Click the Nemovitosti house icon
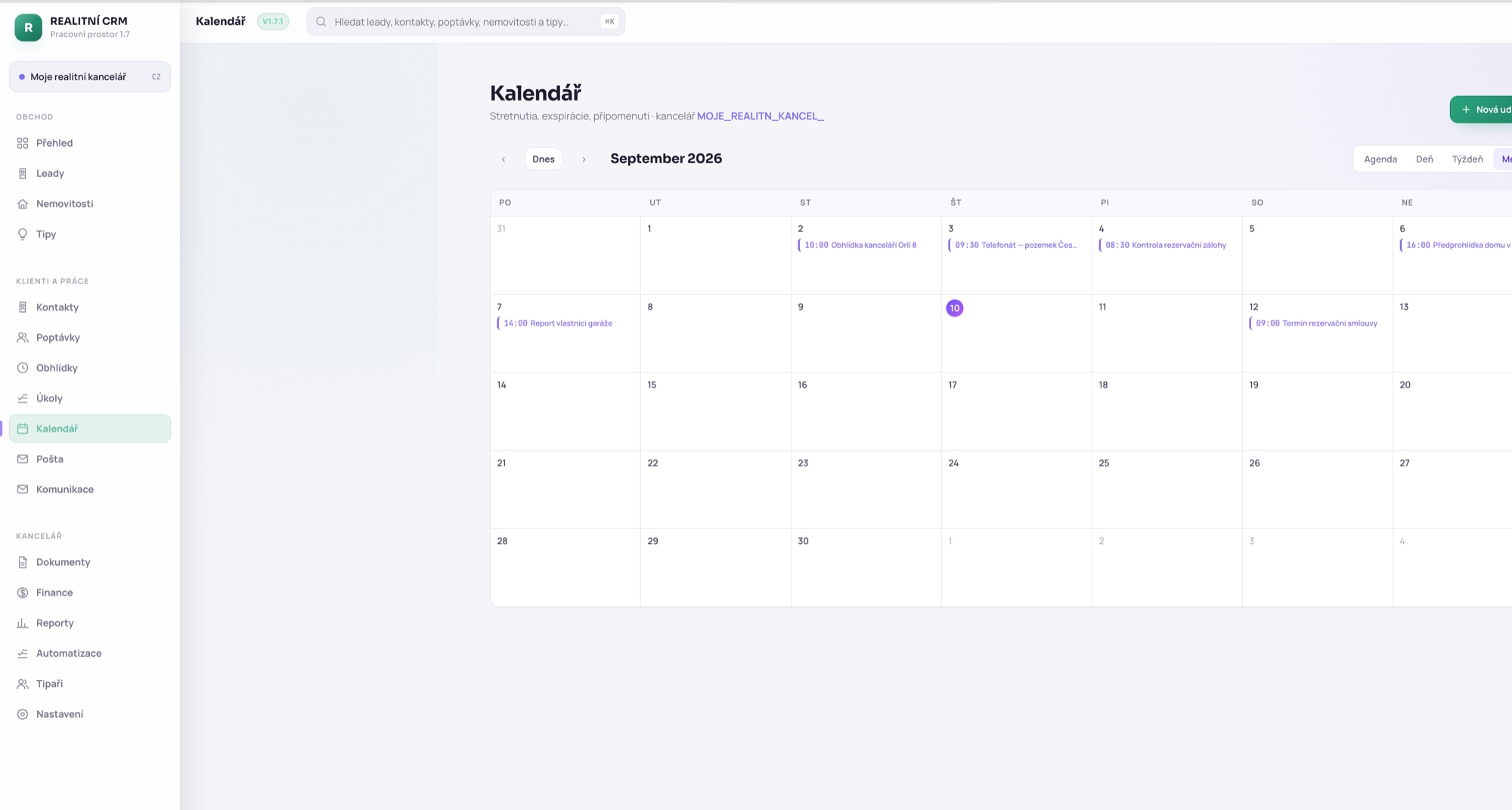The height and width of the screenshot is (810, 1512). click(x=23, y=204)
